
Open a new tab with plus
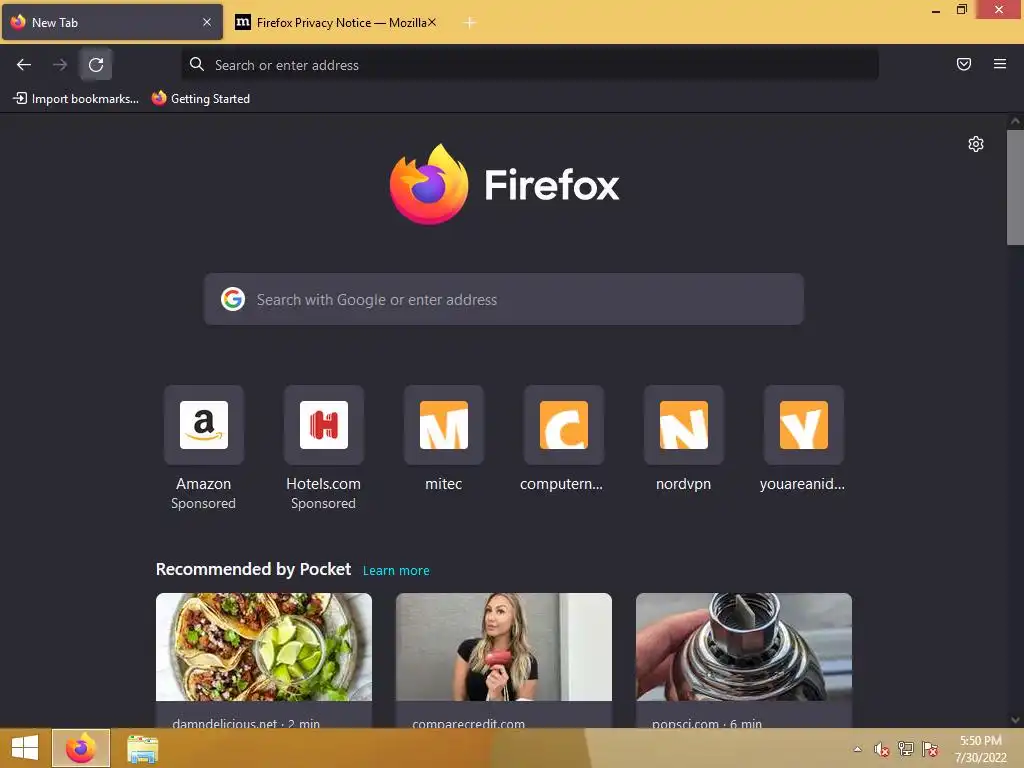470,23
